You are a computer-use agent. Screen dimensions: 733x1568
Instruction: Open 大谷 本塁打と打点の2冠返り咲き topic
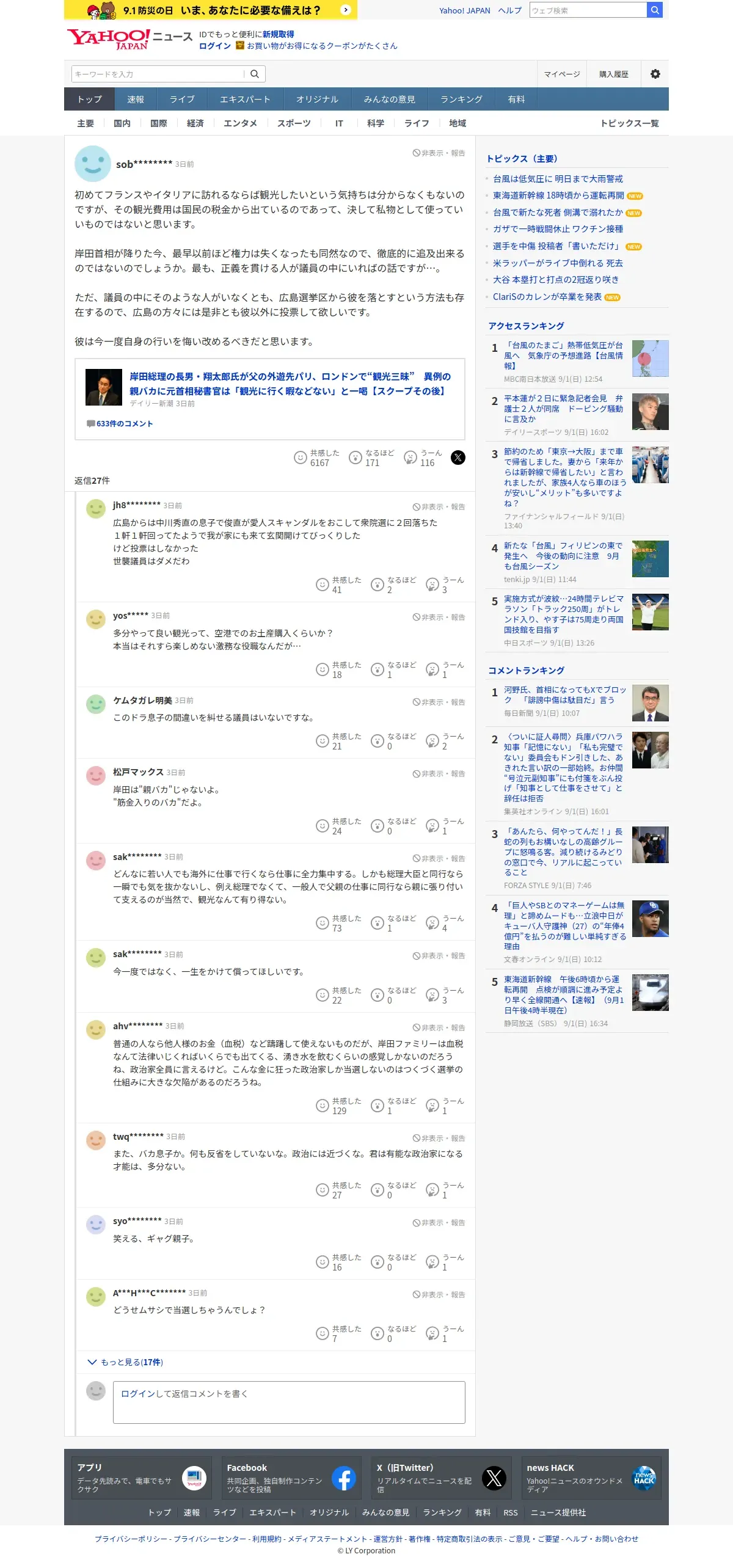coord(556,280)
